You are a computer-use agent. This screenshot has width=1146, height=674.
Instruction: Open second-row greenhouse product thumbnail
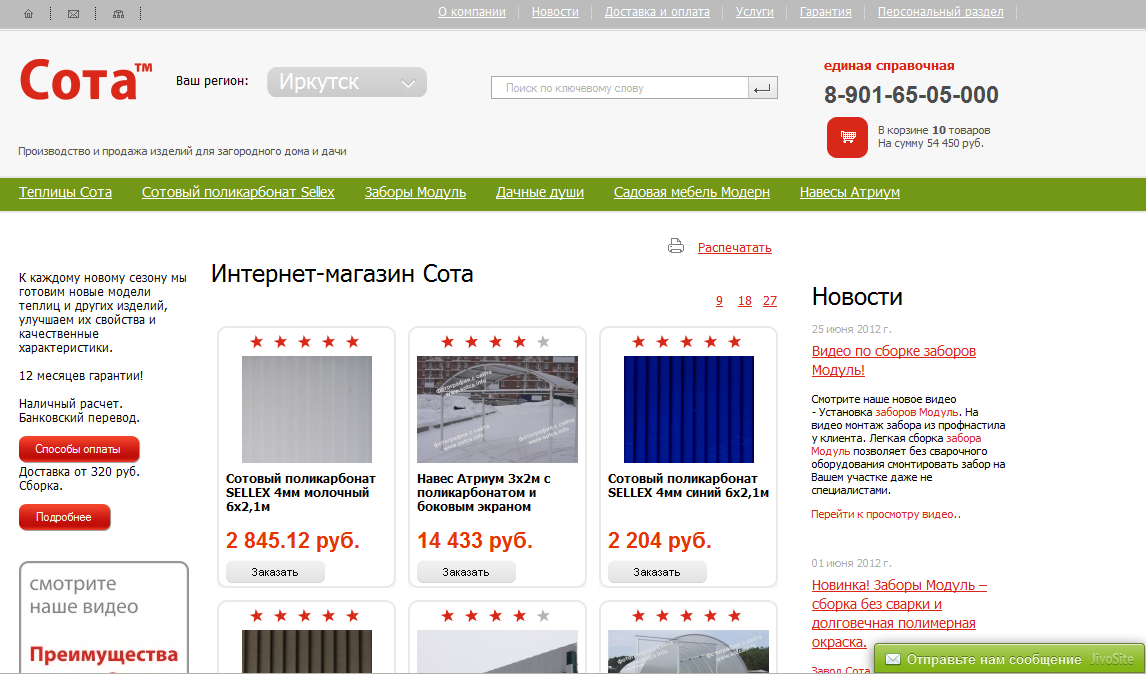[x=688, y=651]
